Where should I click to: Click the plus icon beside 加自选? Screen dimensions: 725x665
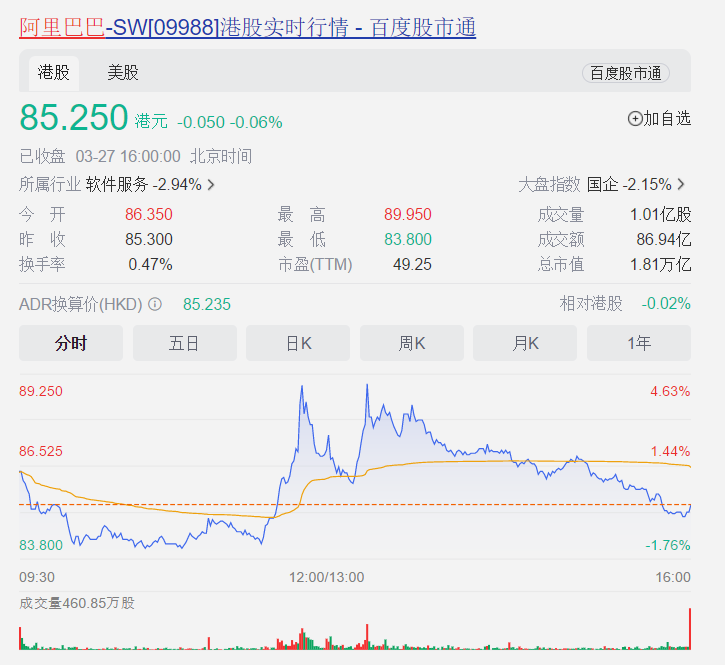pyautogui.click(x=635, y=119)
